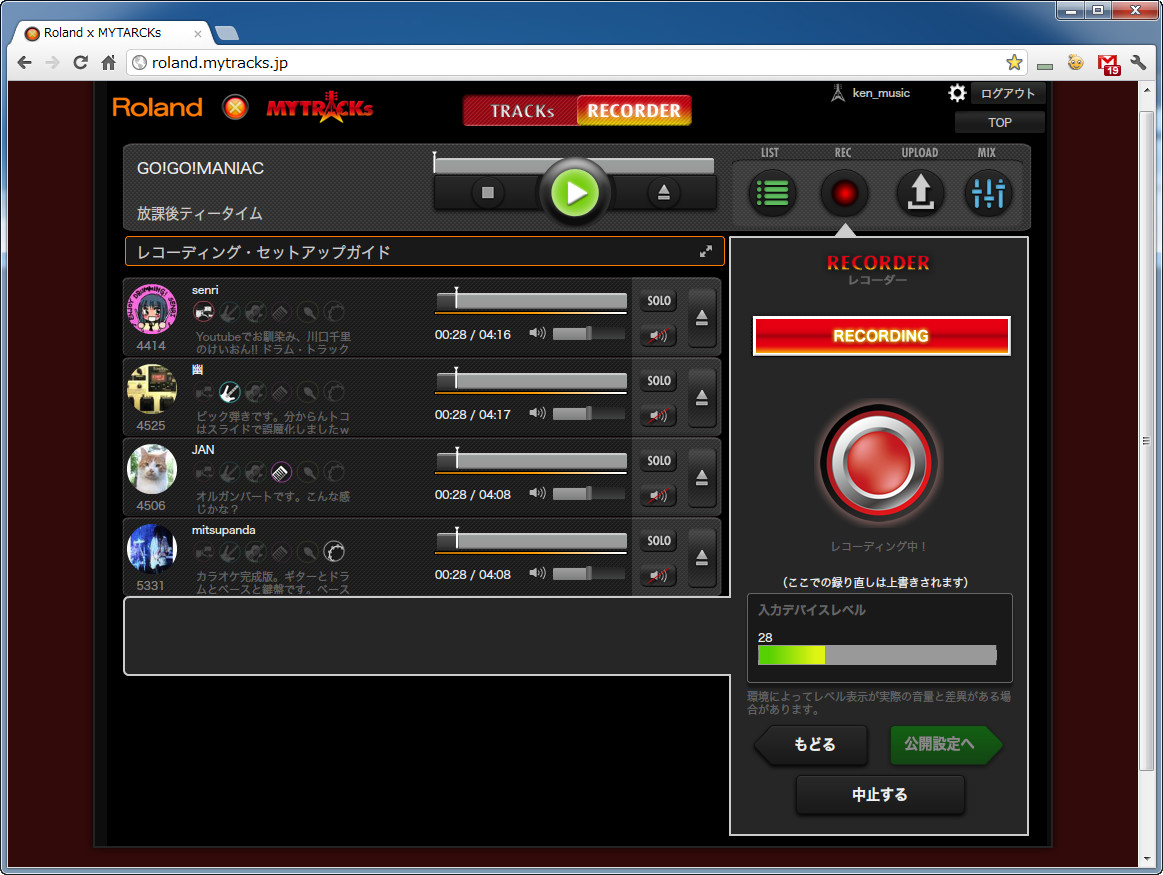The image size is (1163, 875).
Task: Click the red REC icon in the toolbar
Action: (x=844, y=194)
